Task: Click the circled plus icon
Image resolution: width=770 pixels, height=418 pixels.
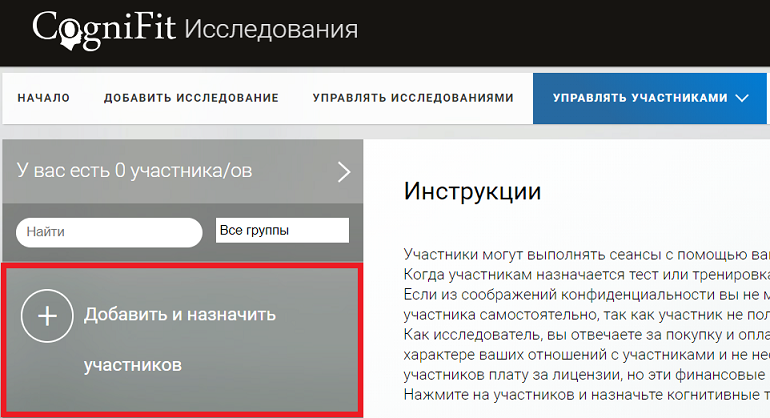Action: (x=48, y=315)
